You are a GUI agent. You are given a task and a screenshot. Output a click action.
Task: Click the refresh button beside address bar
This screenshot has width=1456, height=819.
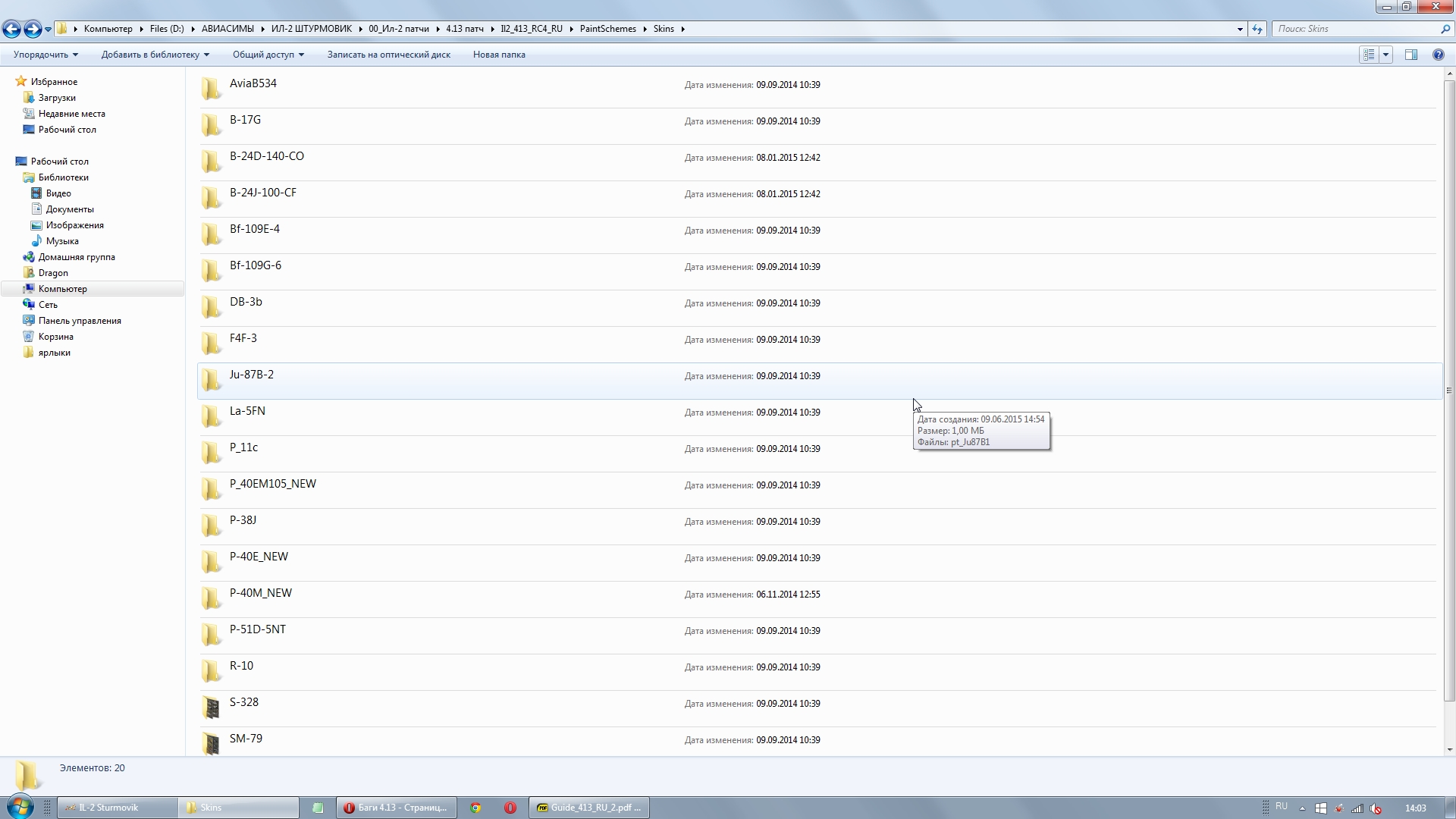[1257, 29]
